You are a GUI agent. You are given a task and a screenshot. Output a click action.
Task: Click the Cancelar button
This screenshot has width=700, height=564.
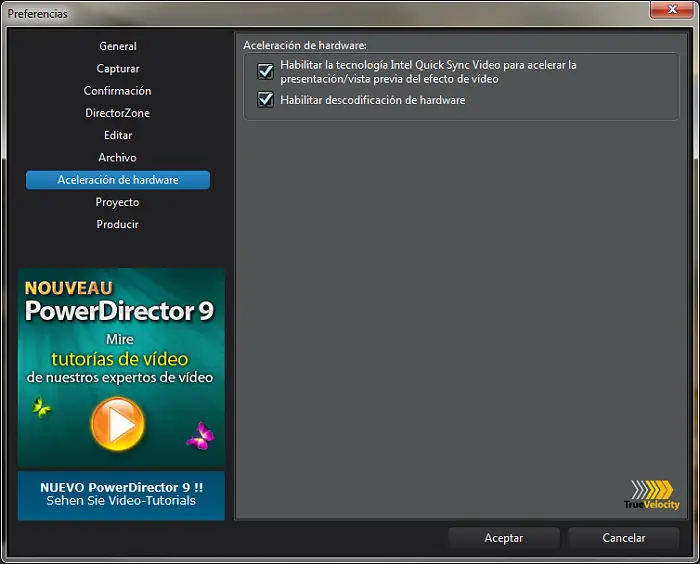tap(624, 538)
